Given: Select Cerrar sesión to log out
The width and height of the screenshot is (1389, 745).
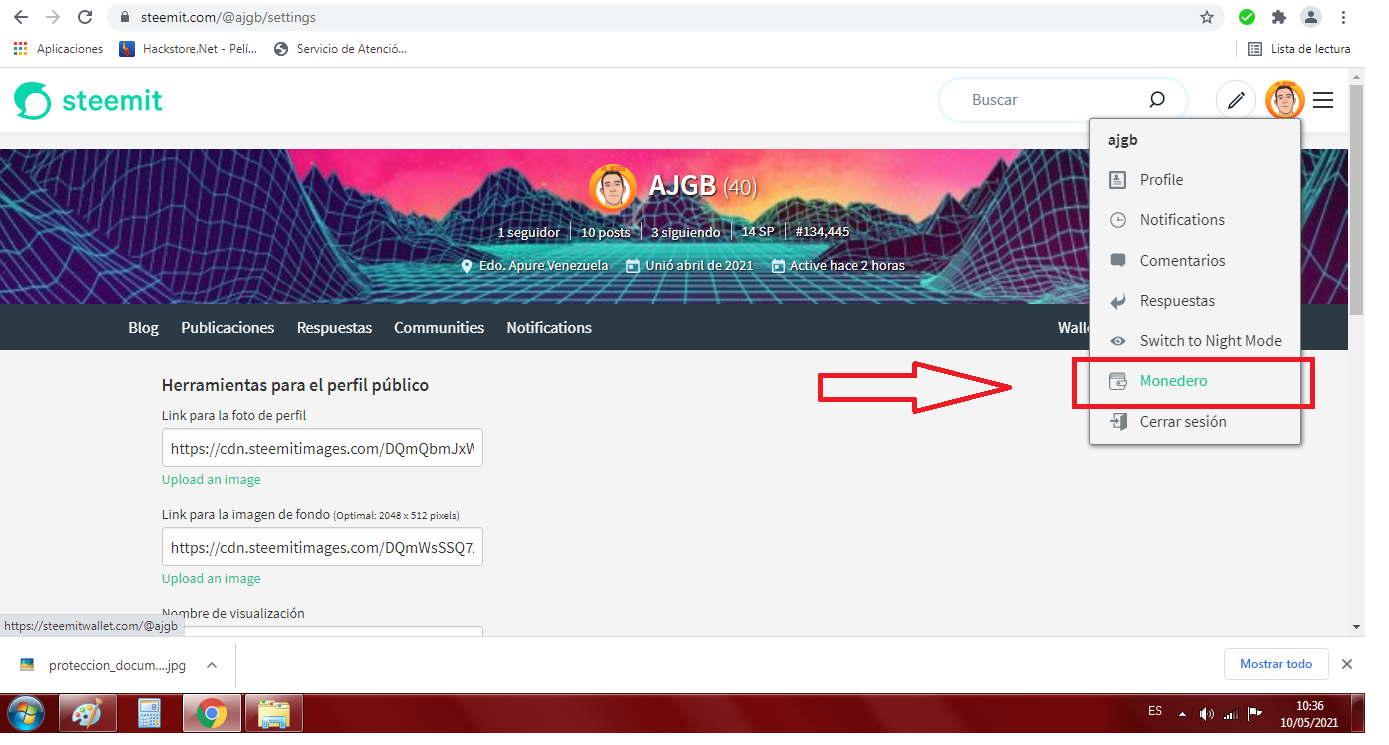Looking at the screenshot, I should tap(1195, 422).
